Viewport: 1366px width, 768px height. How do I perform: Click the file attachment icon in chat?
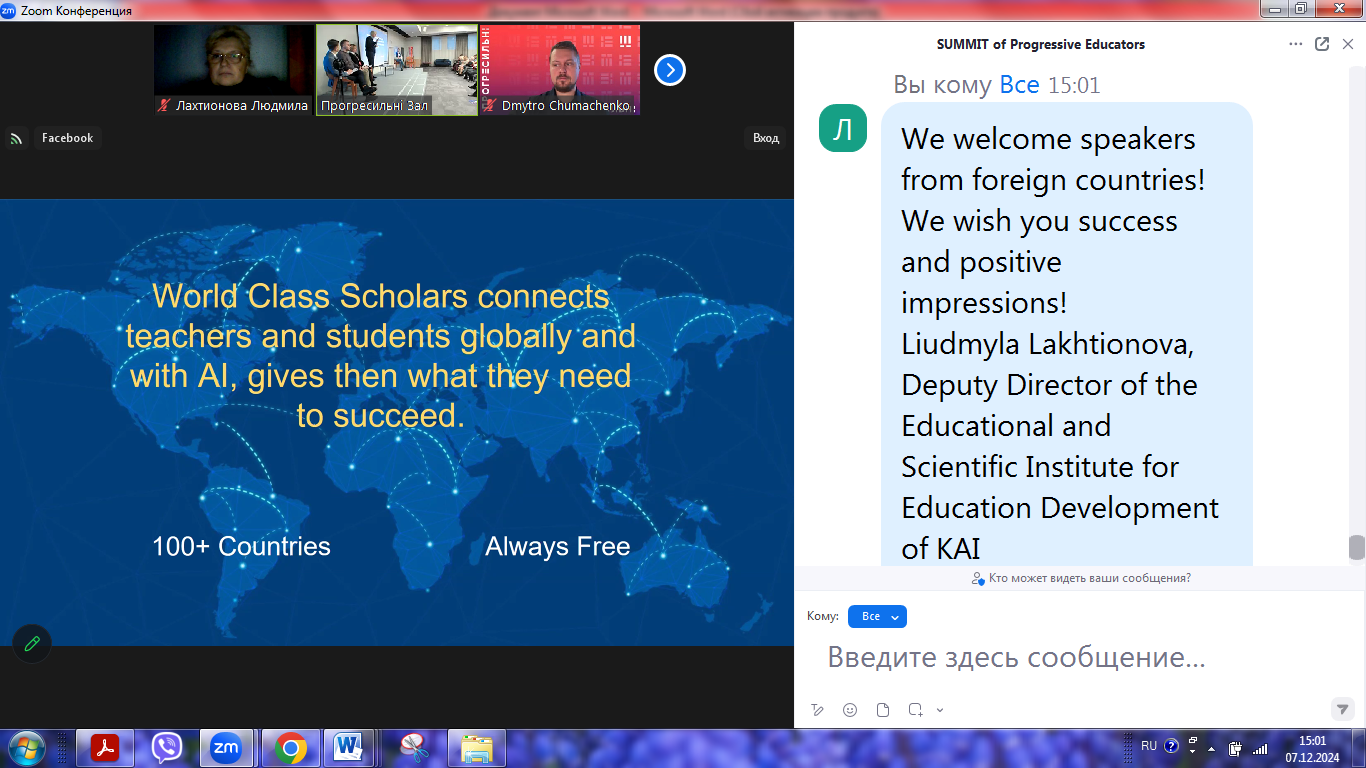click(x=883, y=710)
